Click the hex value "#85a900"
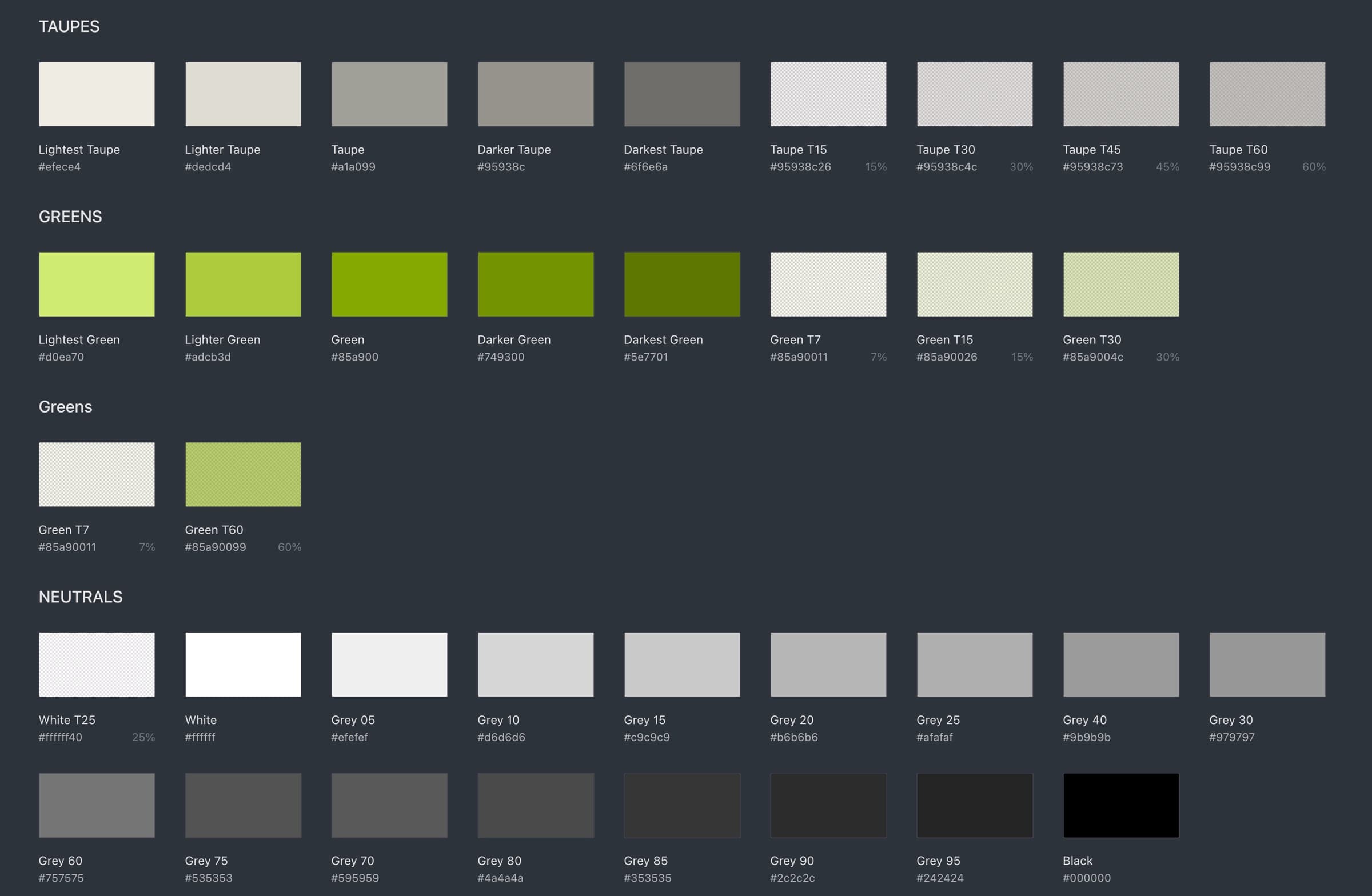Viewport: 1372px width, 896px height. coord(355,357)
